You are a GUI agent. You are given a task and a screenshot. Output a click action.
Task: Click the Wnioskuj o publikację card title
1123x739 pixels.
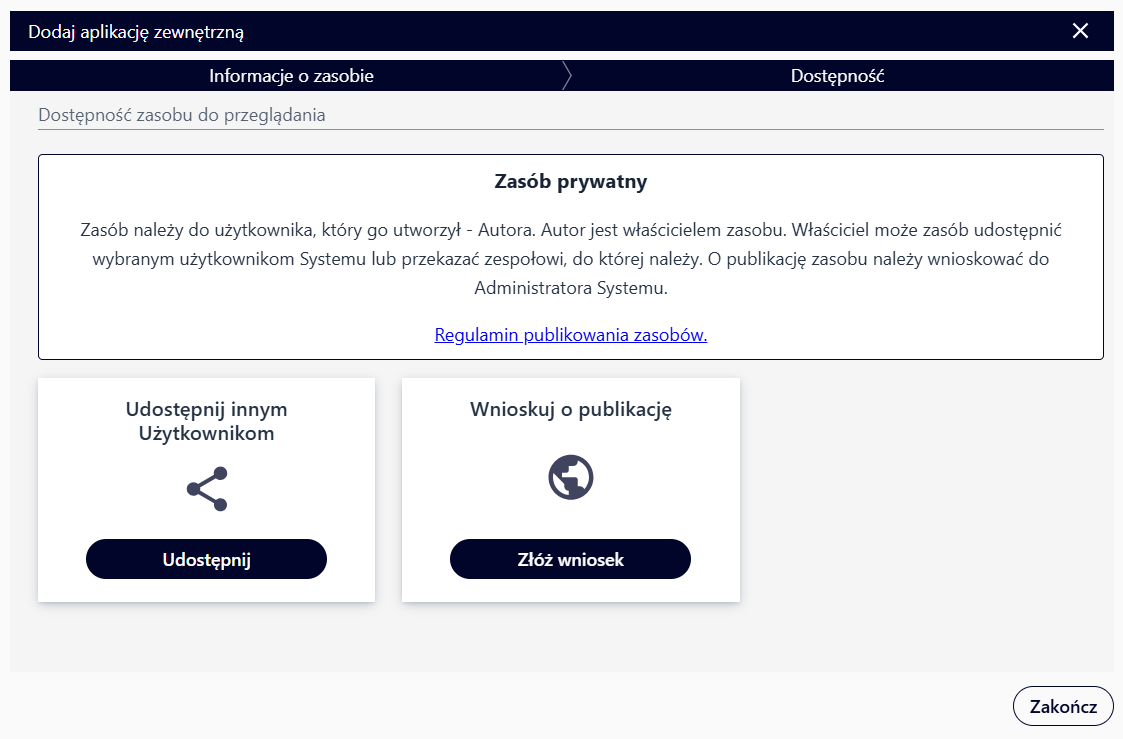pyautogui.click(x=571, y=410)
